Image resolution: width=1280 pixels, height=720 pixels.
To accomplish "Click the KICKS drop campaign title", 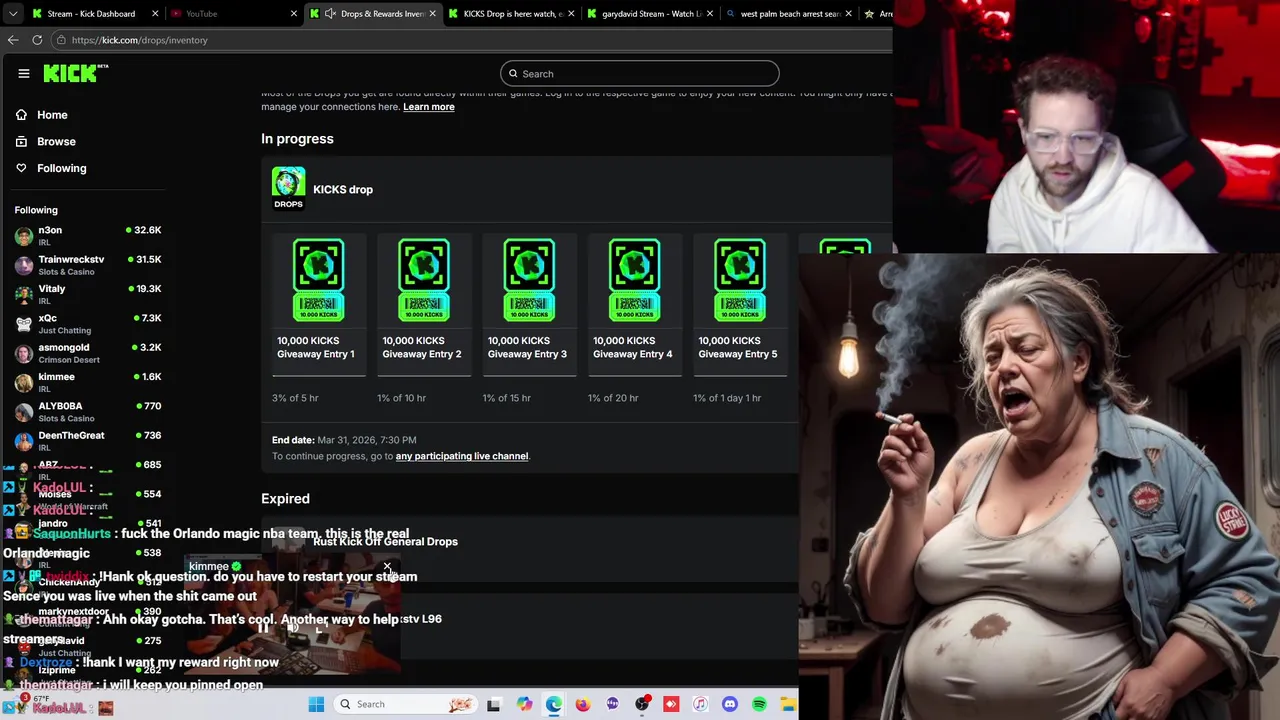I will tap(343, 189).
